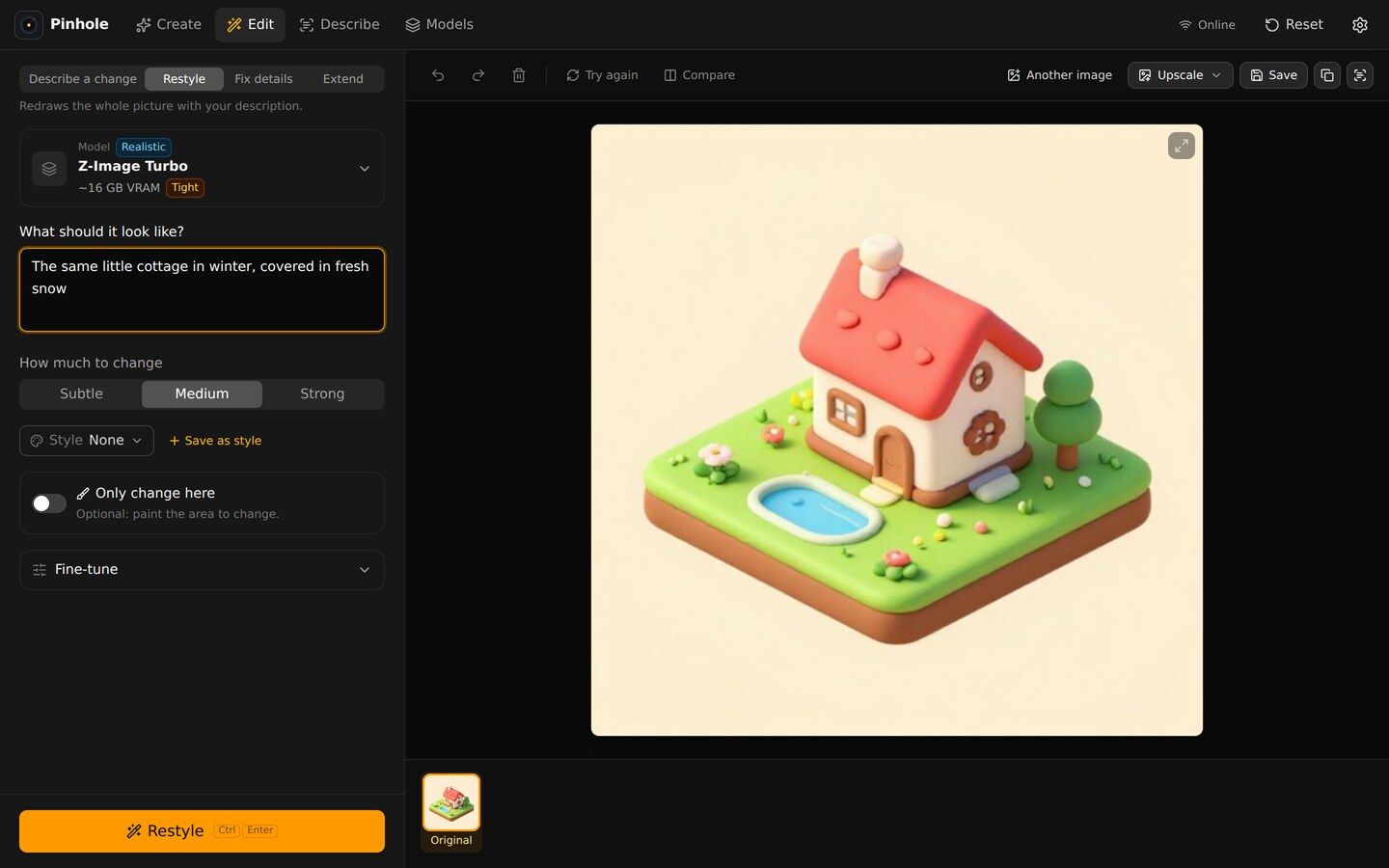Viewport: 1389px width, 868px height.
Task: Click Another image
Action: tap(1059, 75)
